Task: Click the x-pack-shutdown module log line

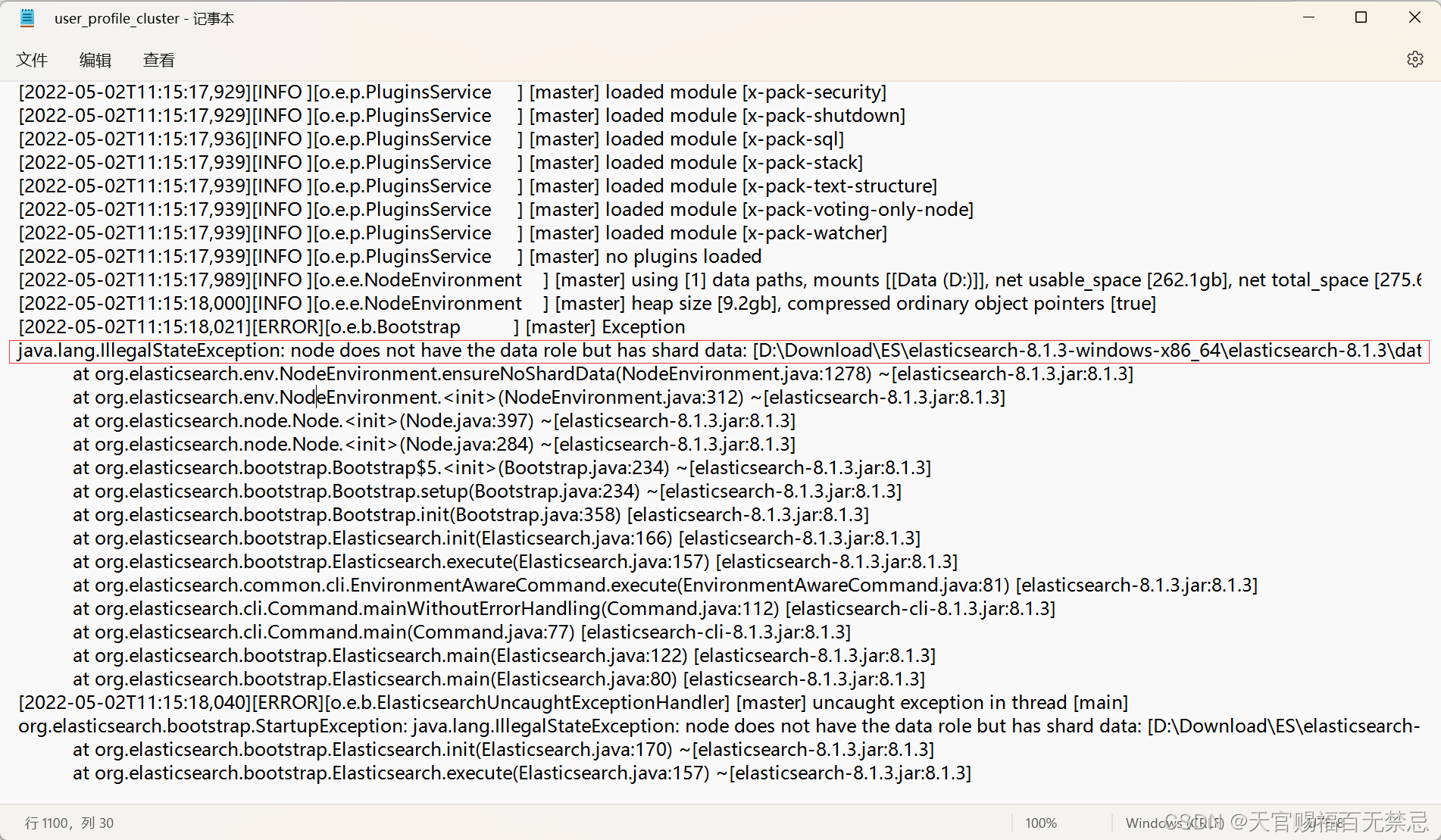Action: point(462,116)
